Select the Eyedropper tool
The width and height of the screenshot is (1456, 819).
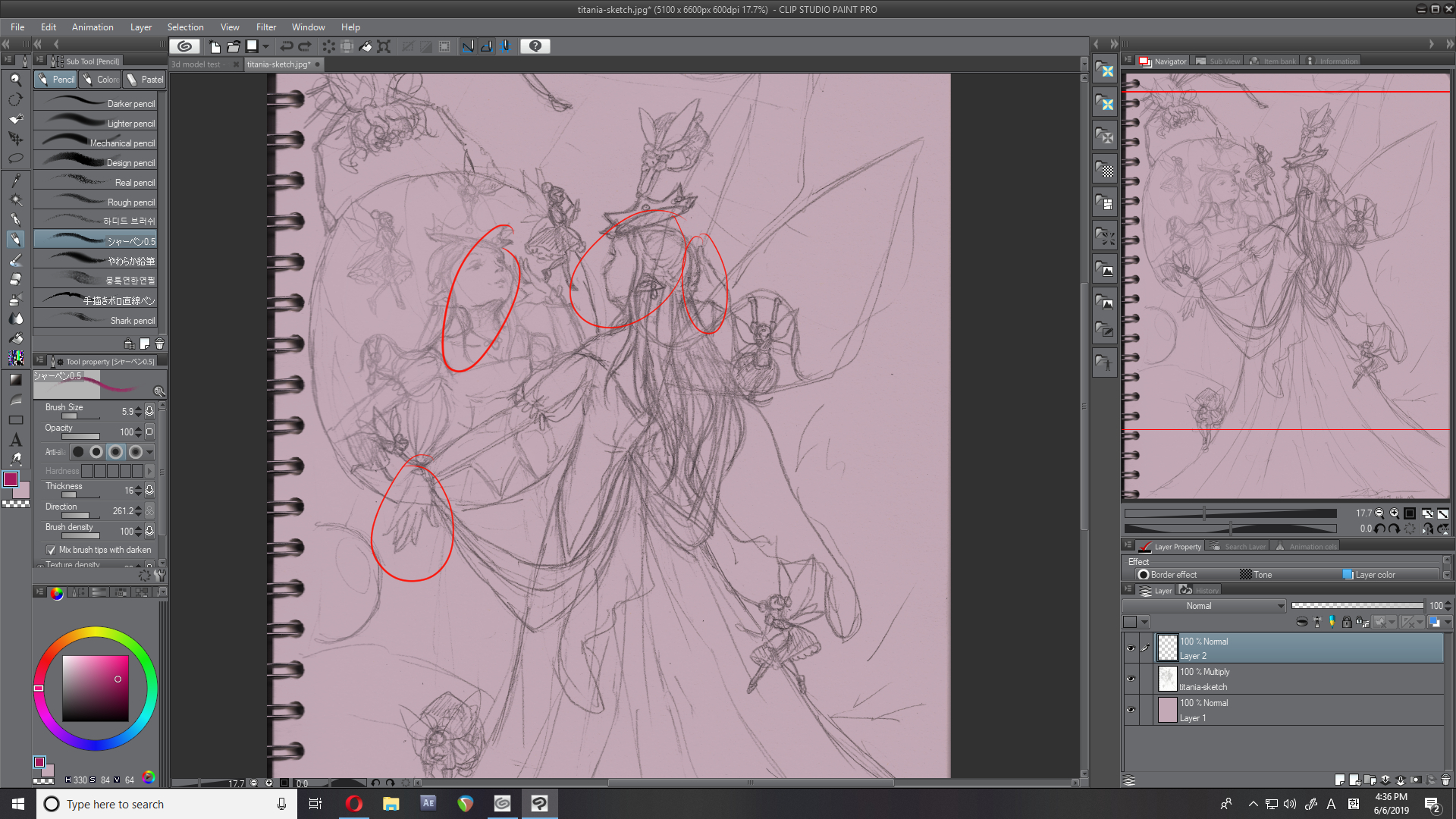(15, 180)
